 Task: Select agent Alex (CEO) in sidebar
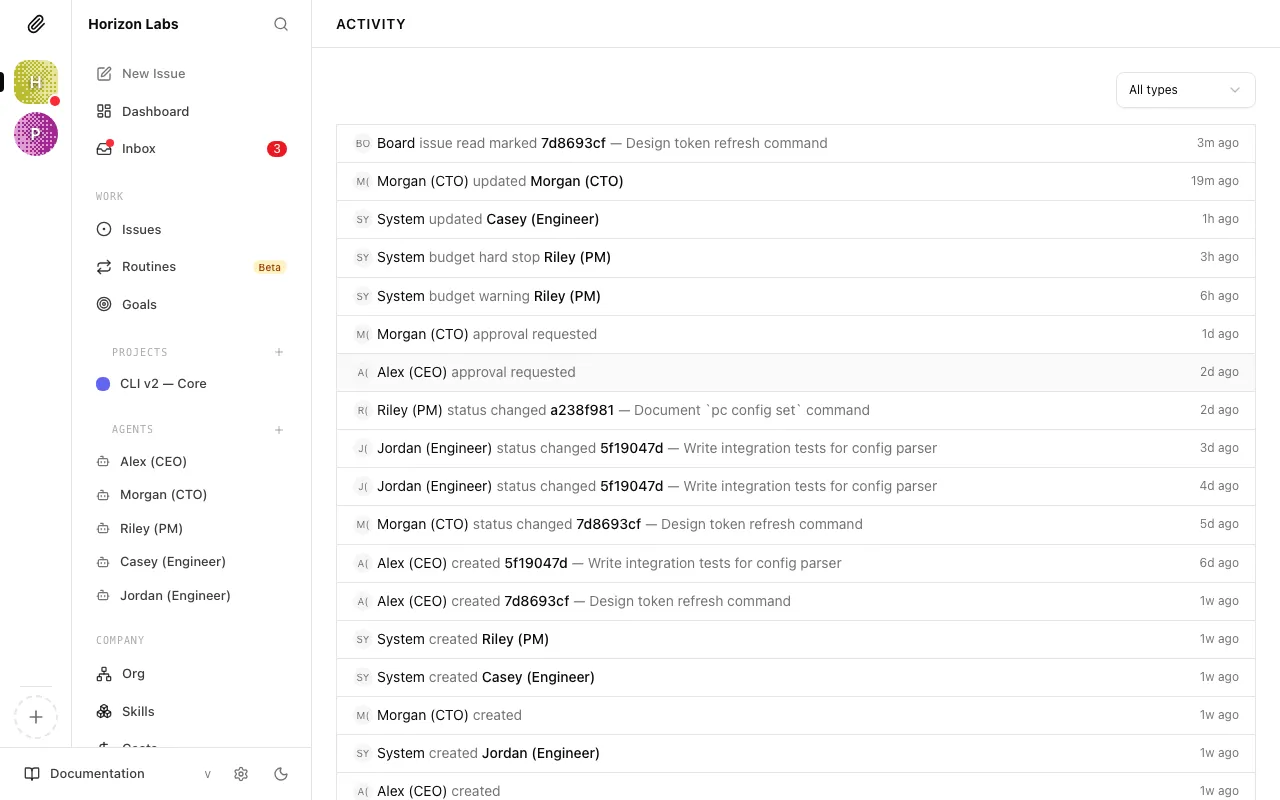[191, 461]
